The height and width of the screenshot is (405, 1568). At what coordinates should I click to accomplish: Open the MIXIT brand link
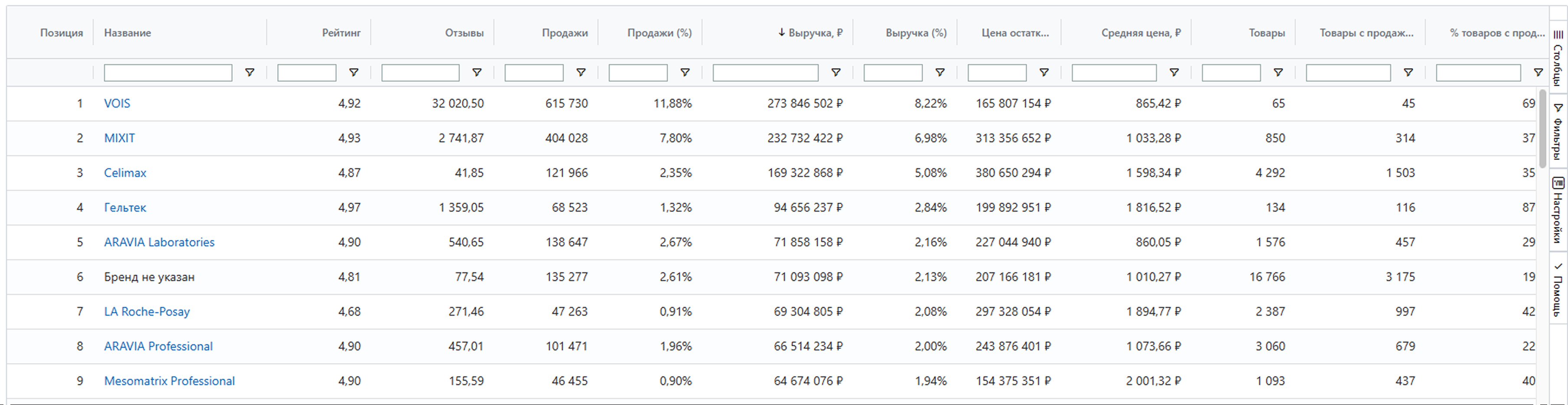point(119,138)
